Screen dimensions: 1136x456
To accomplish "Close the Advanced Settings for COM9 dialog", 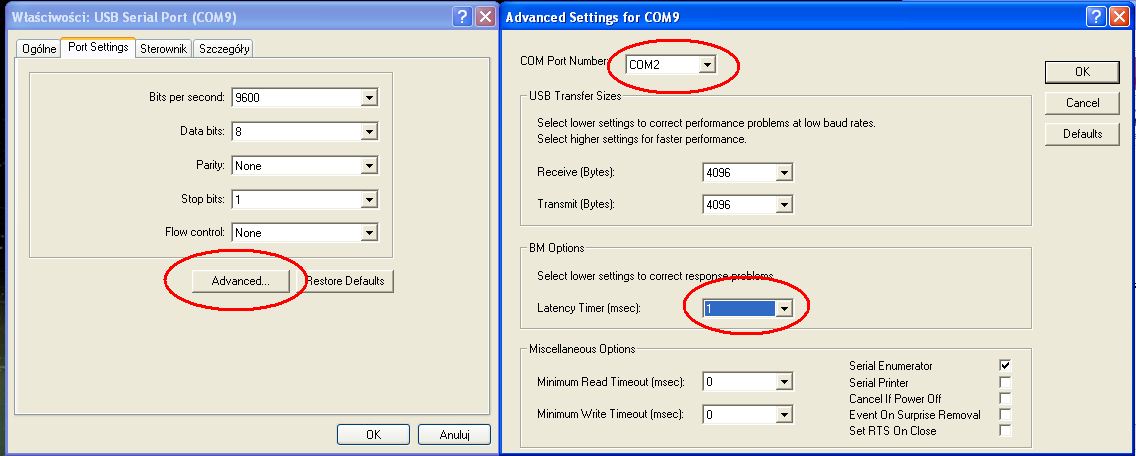I will 1120,17.
